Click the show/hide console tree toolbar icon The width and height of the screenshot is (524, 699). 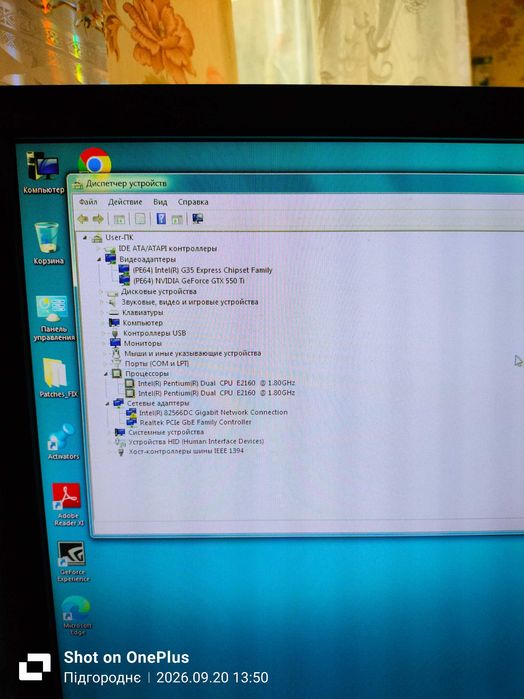[119, 219]
